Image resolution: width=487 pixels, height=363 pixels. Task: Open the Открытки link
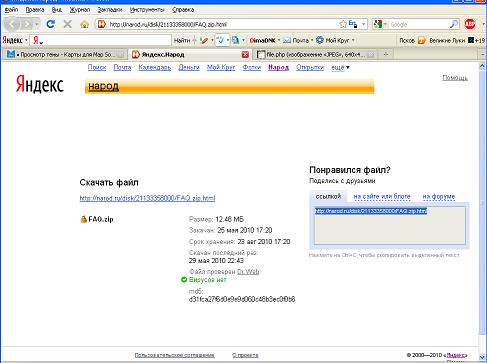coord(310,67)
